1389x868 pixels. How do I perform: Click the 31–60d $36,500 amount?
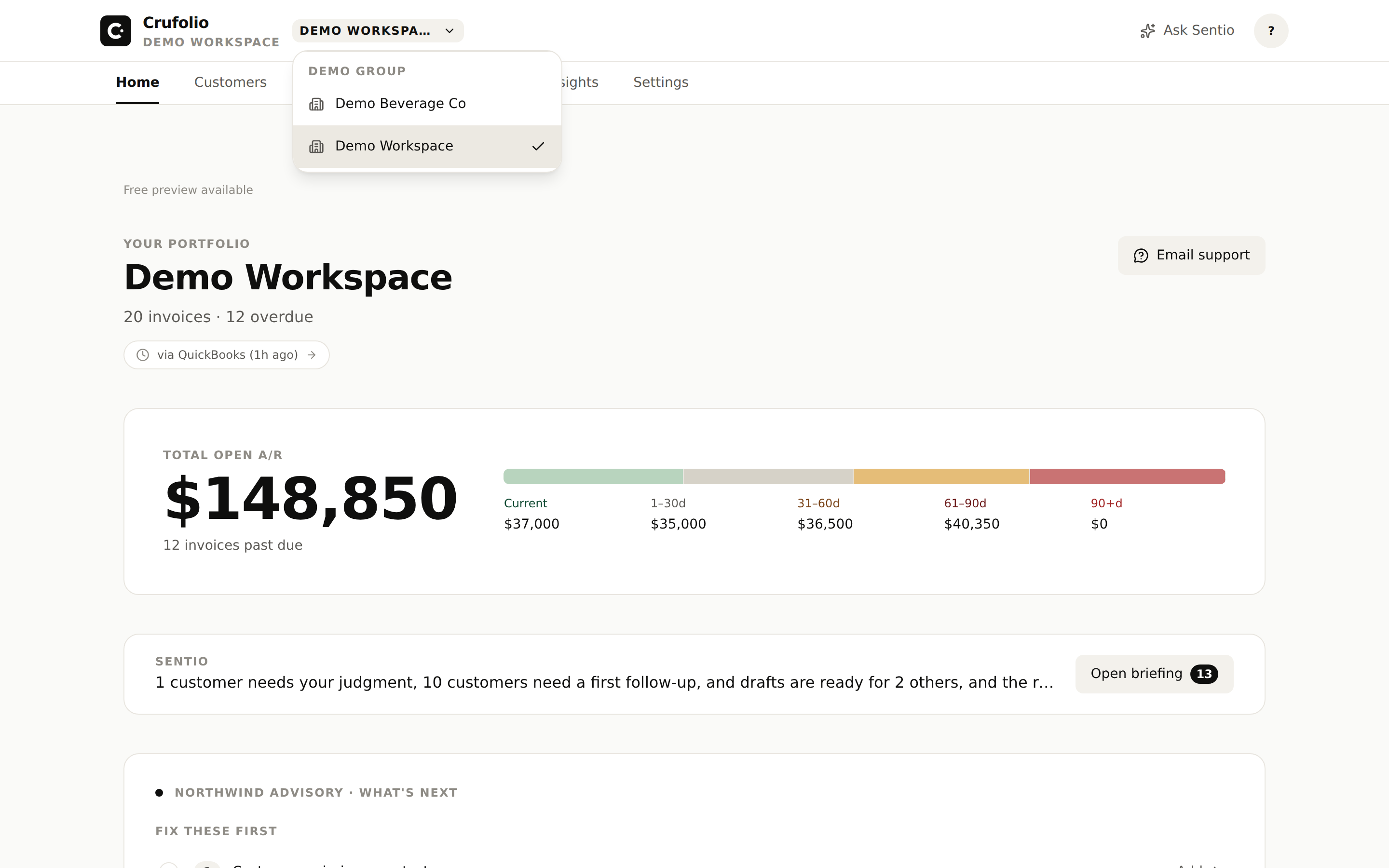[x=825, y=524]
